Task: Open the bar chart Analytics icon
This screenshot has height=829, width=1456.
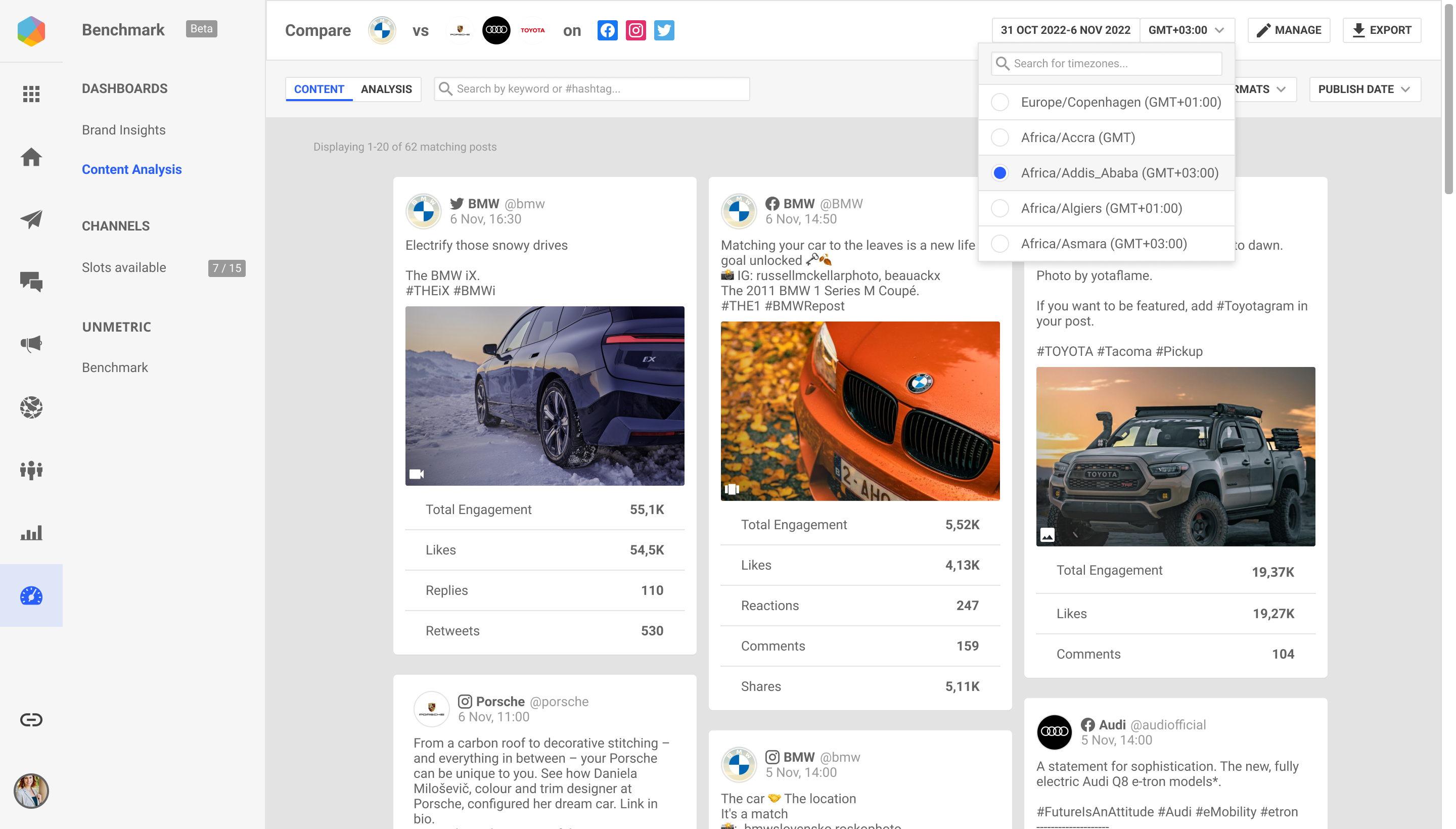Action: [x=31, y=533]
